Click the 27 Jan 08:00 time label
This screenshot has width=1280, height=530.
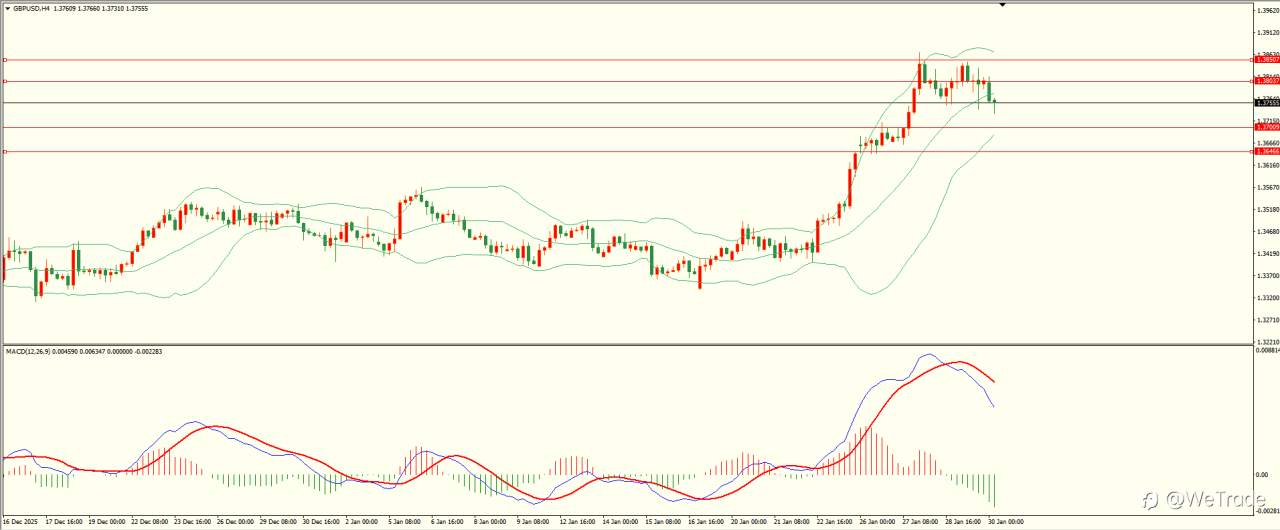[x=922, y=521]
